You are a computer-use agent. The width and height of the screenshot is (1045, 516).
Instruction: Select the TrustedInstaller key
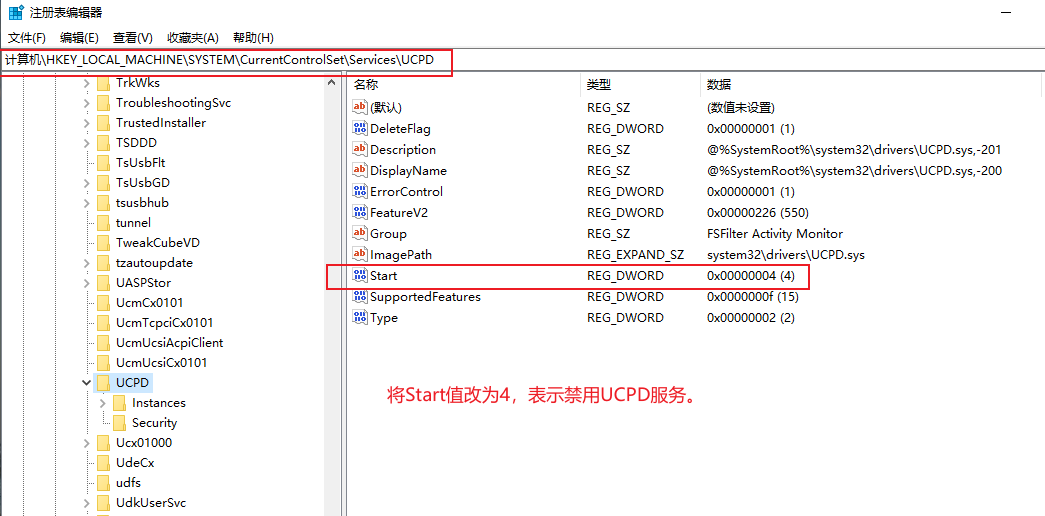[161, 123]
